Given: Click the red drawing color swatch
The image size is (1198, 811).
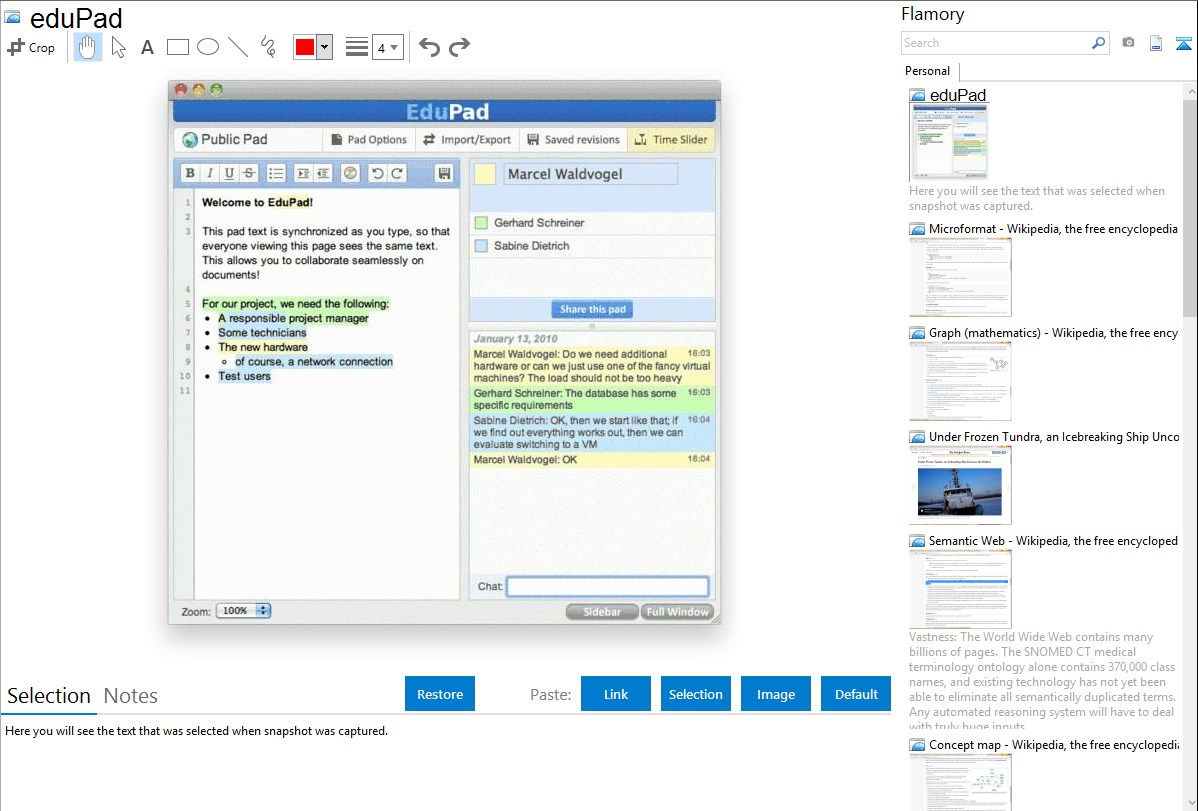Looking at the screenshot, I should pos(305,47).
